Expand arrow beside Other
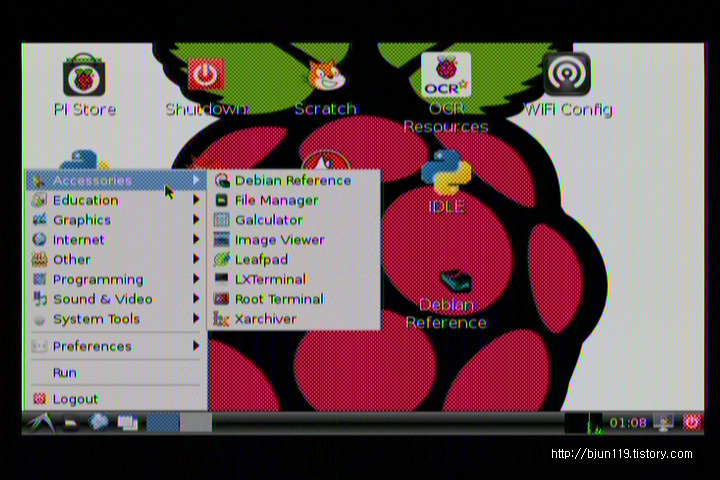The width and height of the screenshot is (720, 480). (x=196, y=259)
